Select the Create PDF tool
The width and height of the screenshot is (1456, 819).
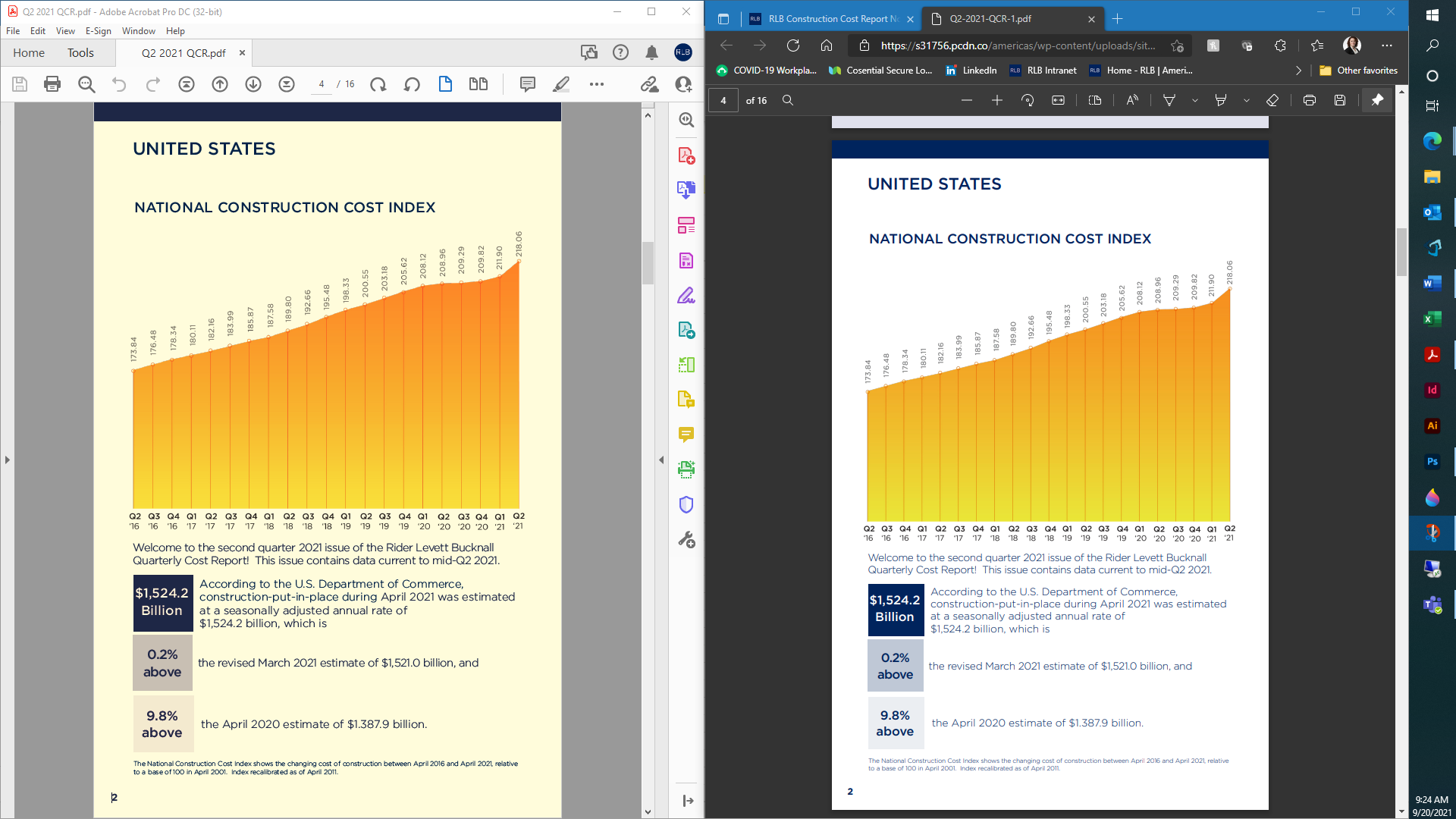point(685,155)
